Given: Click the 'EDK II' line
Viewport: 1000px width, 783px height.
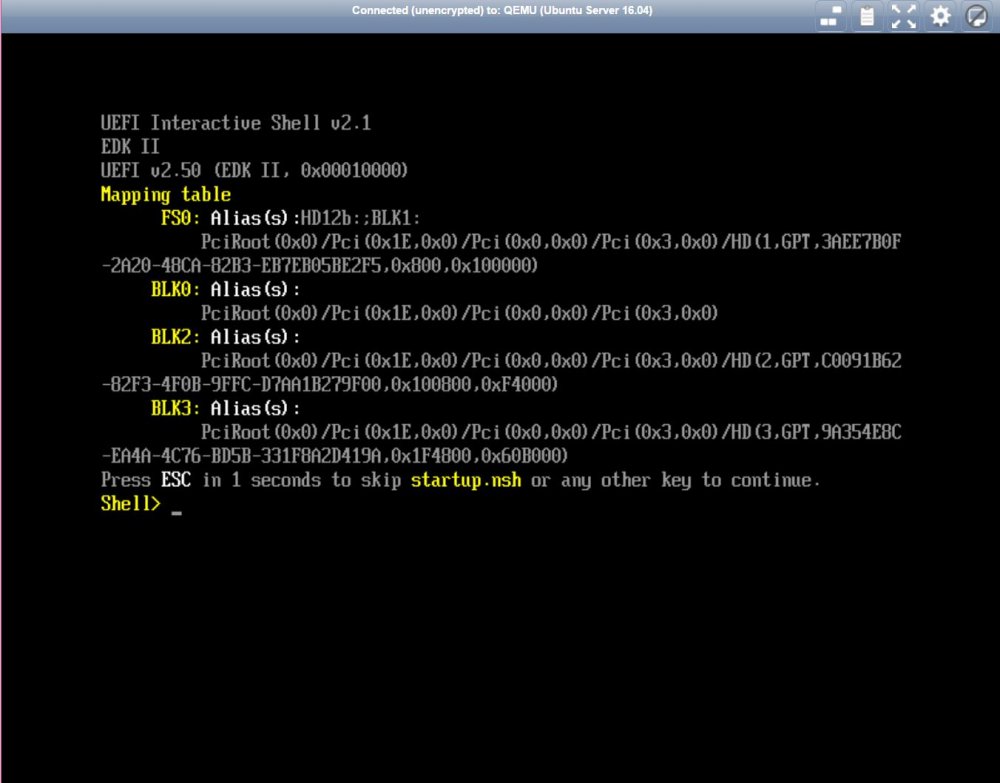Looking at the screenshot, I should point(129,147).
